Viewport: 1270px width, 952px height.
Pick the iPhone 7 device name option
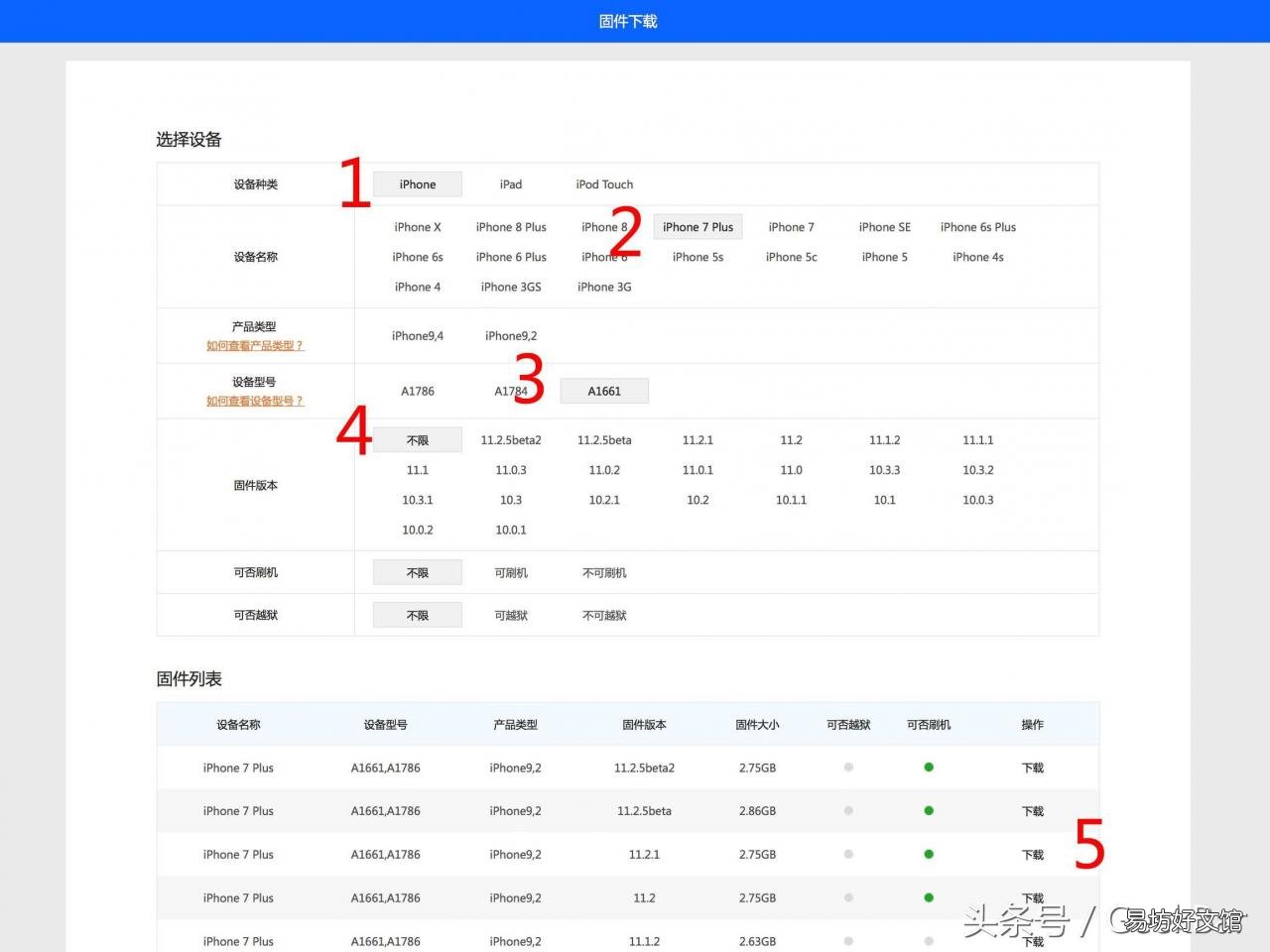791,227
